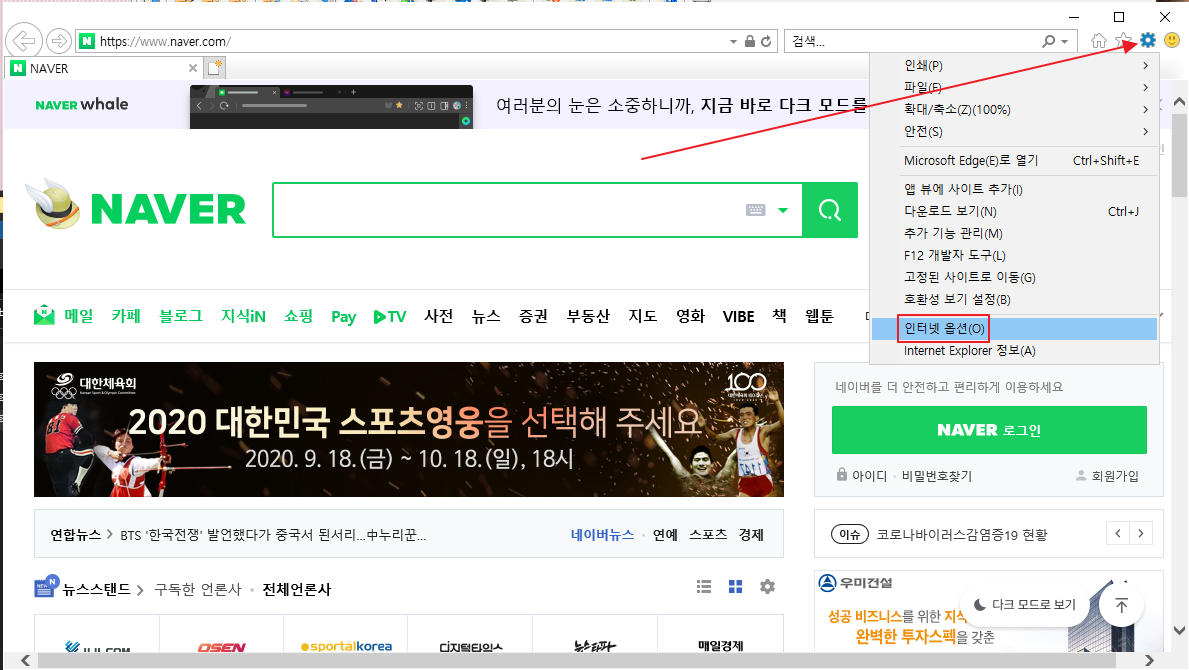Click the 2020 대한민국 스포츠영웅 banner
Screen dimensions: 1189x670
click(409, 430)
